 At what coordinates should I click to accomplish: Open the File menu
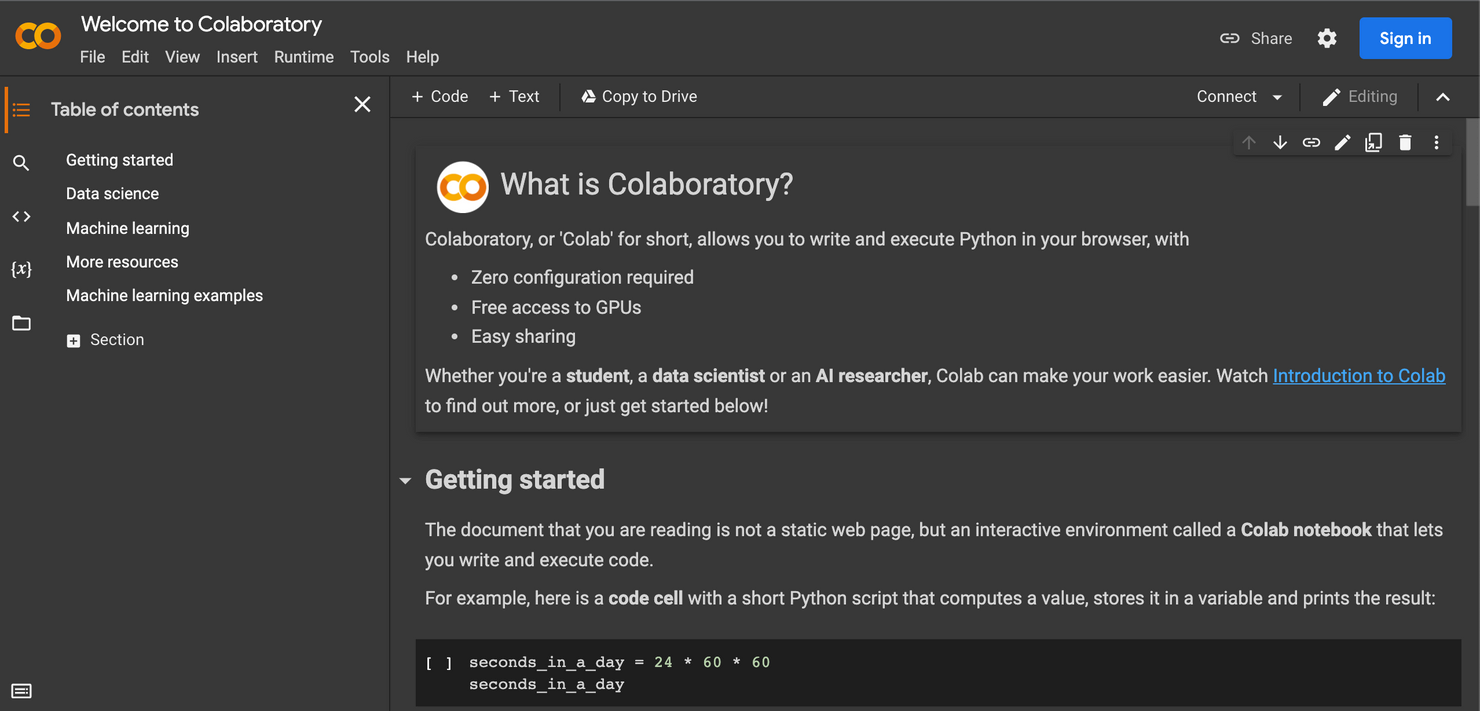coord(92,57)
